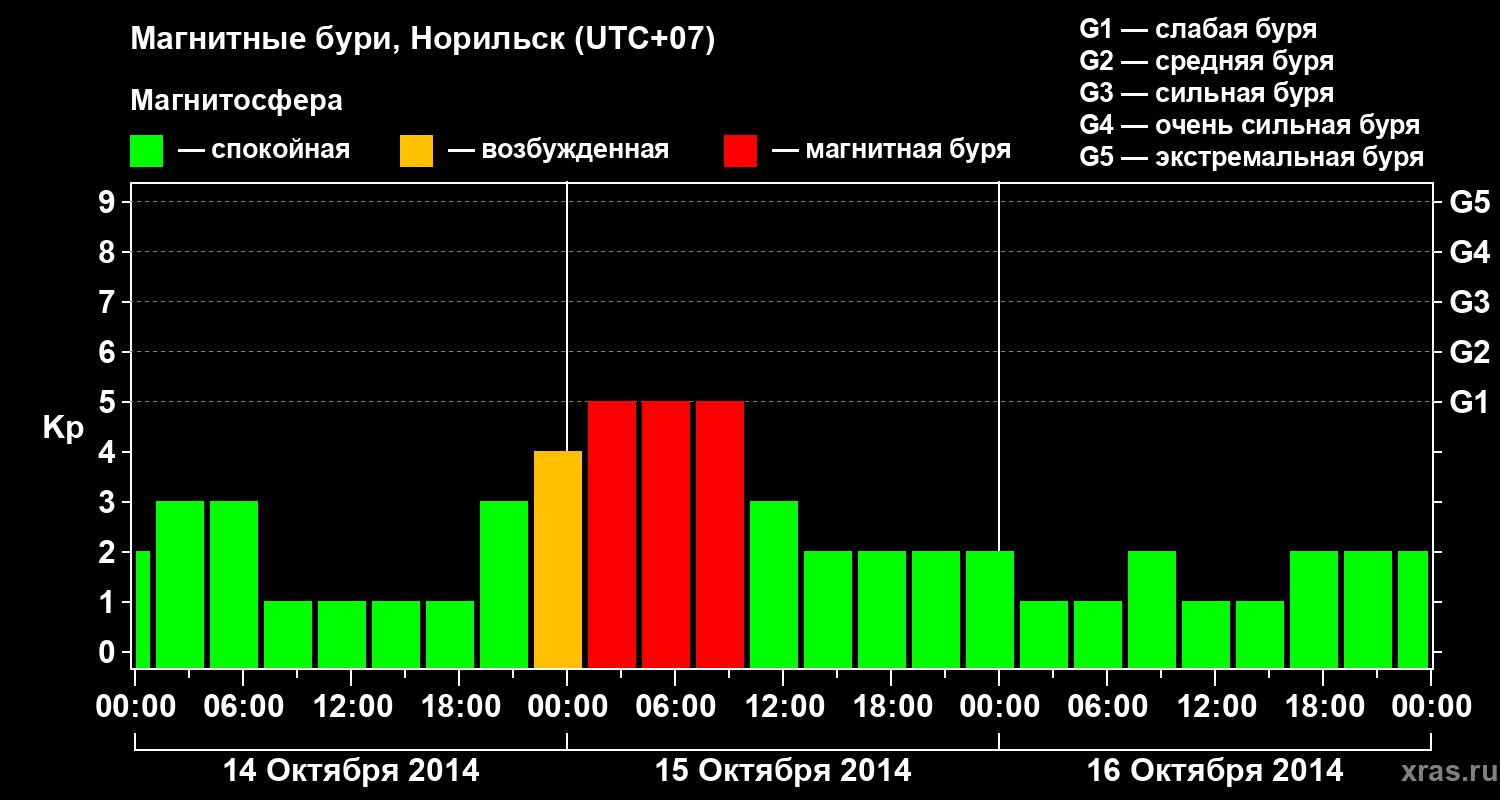
Task: Click the green Kp 3 bar at 12:00 on 15 October
Action: pos(774,585)
